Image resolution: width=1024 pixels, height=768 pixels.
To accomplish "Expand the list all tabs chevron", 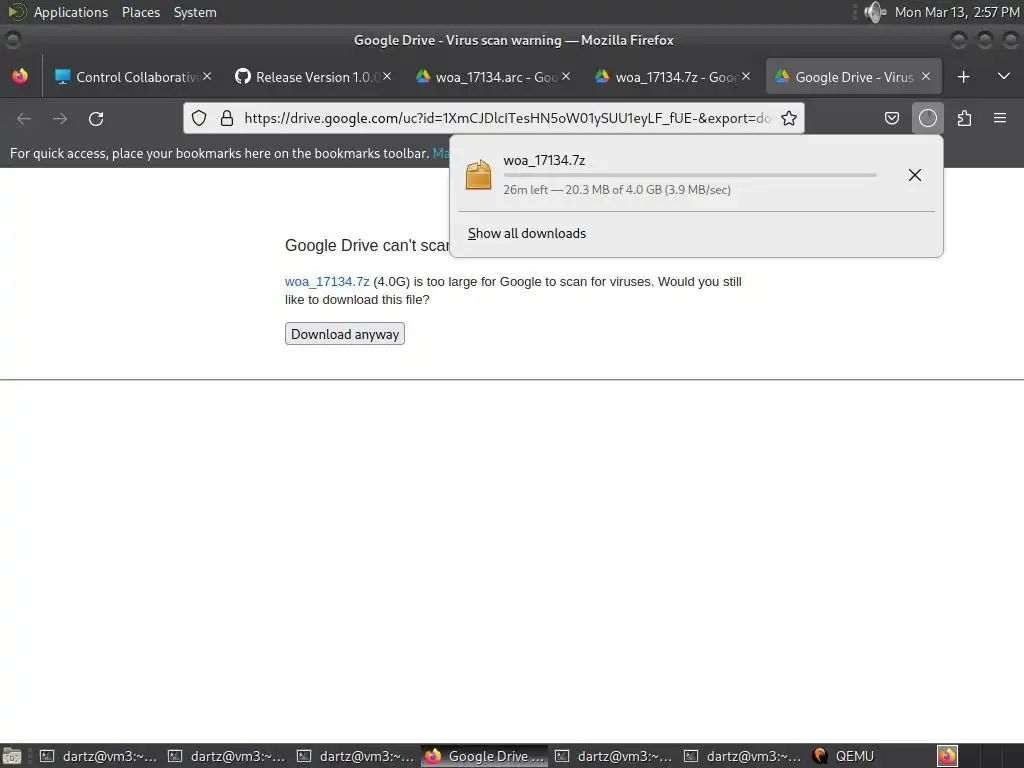I will click(x=1004, y=76).
